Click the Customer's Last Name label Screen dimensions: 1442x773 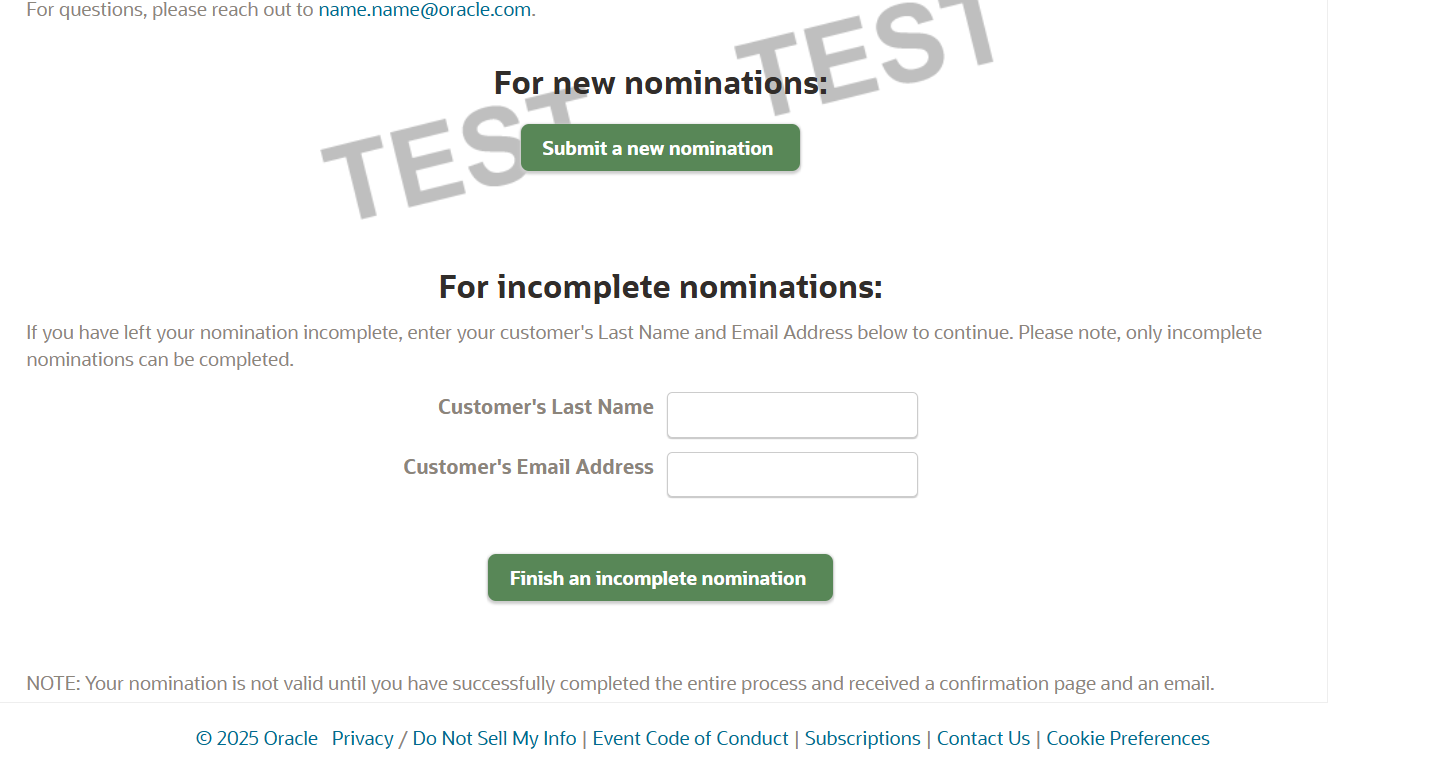(545, 408)
